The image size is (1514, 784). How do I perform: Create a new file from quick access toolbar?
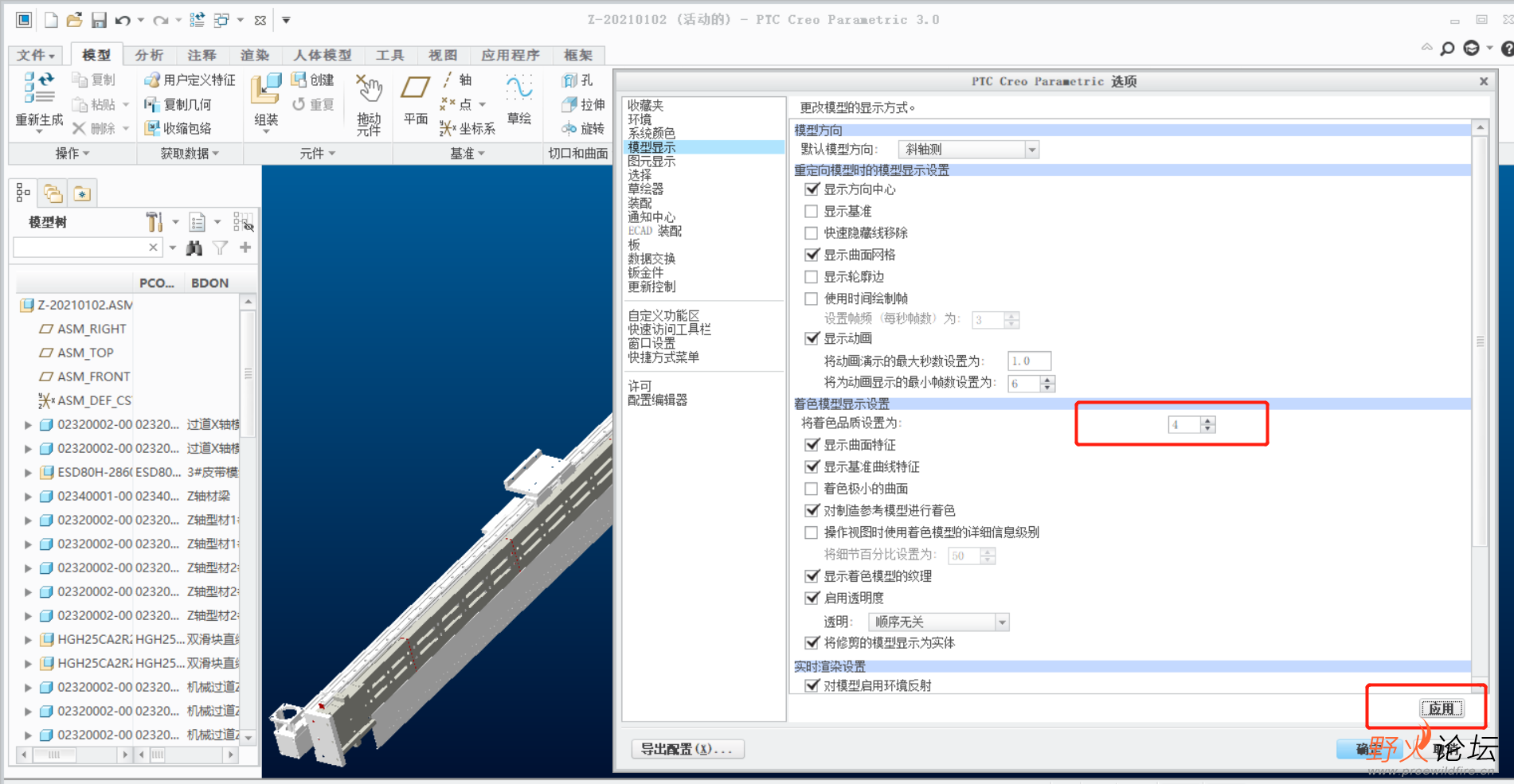click(x=51, y=20)
